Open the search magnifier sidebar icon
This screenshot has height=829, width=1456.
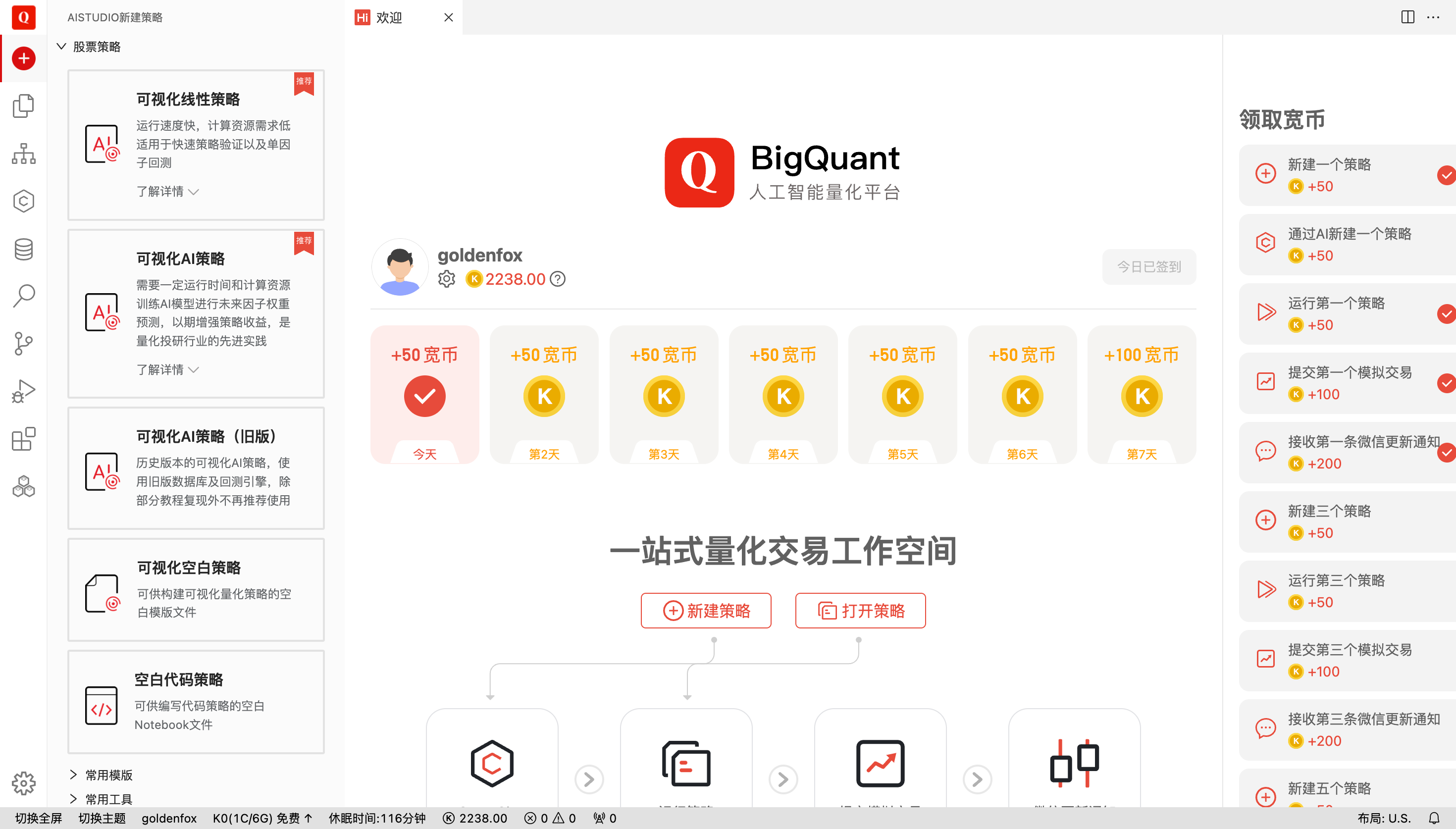tap(23, 296)
